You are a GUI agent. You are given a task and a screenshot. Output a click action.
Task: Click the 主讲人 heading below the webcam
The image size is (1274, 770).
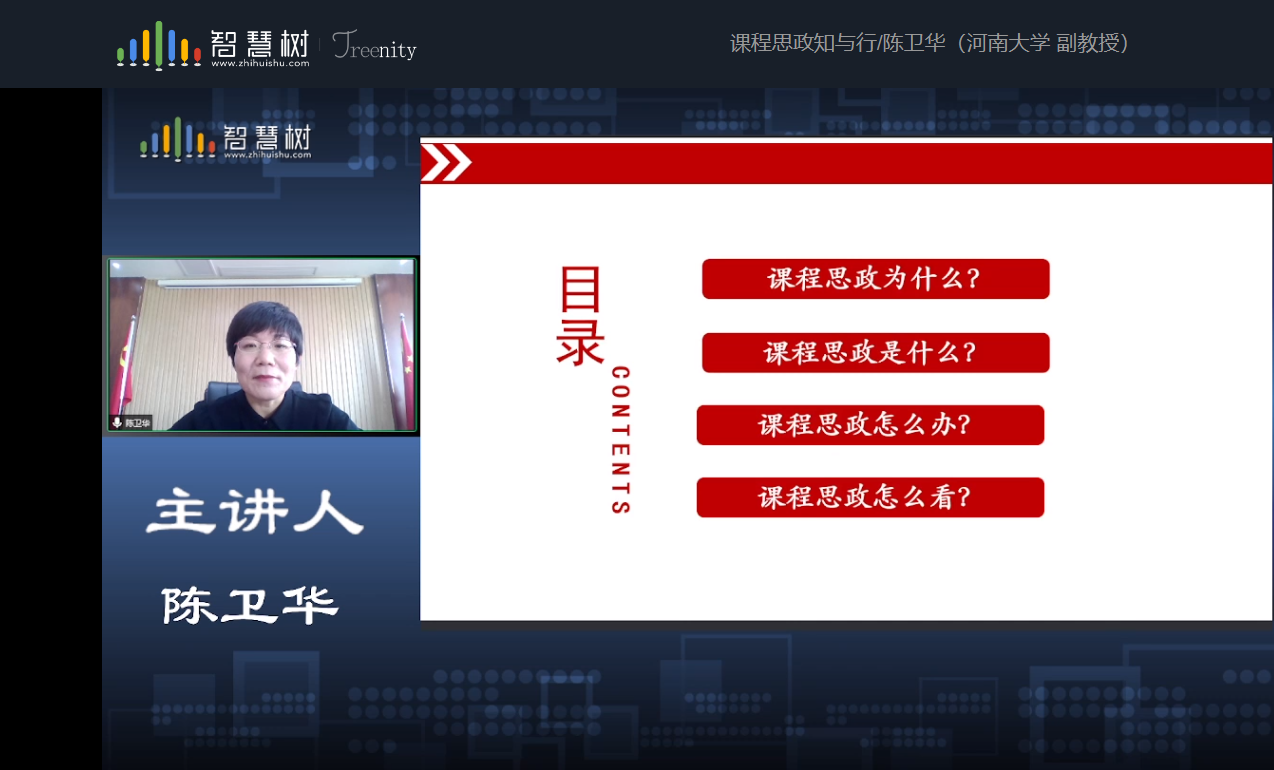pyautogui.click(x=254, y=514)
